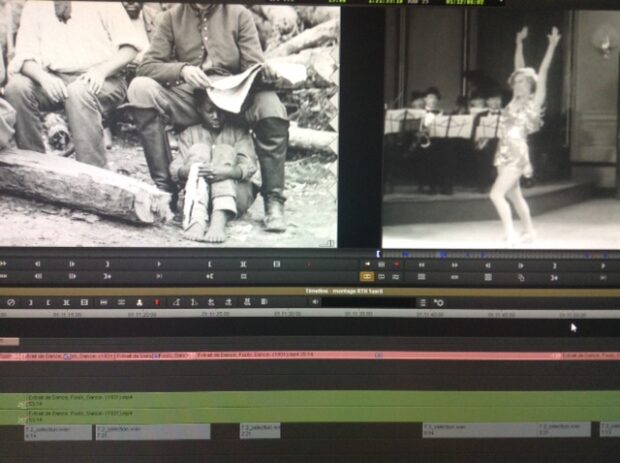Click the Timeline window title bar
620x463 pixels.
pos(310,291)
